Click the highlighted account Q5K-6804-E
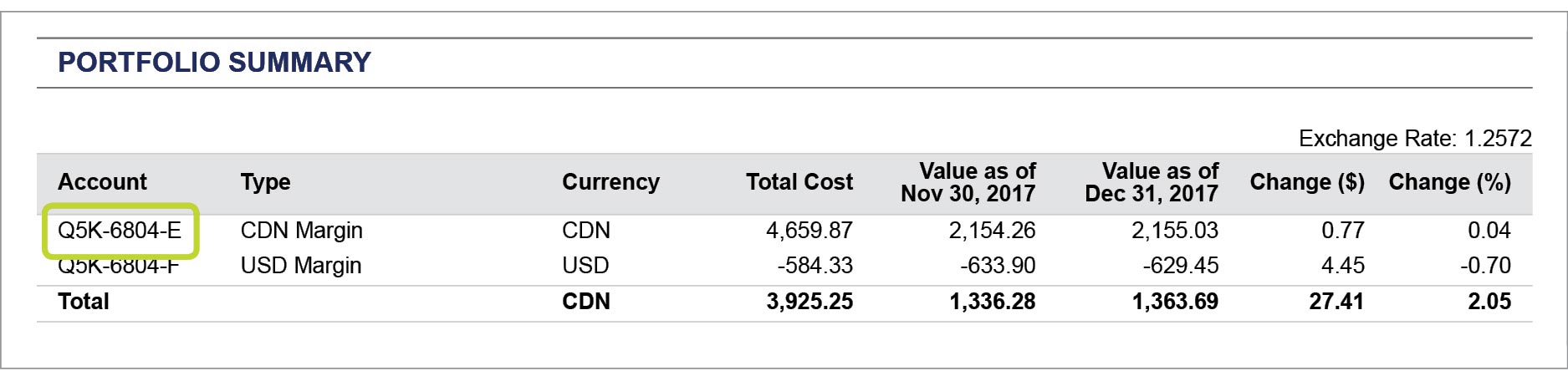Viewport: 1568px width, 371px height. [120, 231]
